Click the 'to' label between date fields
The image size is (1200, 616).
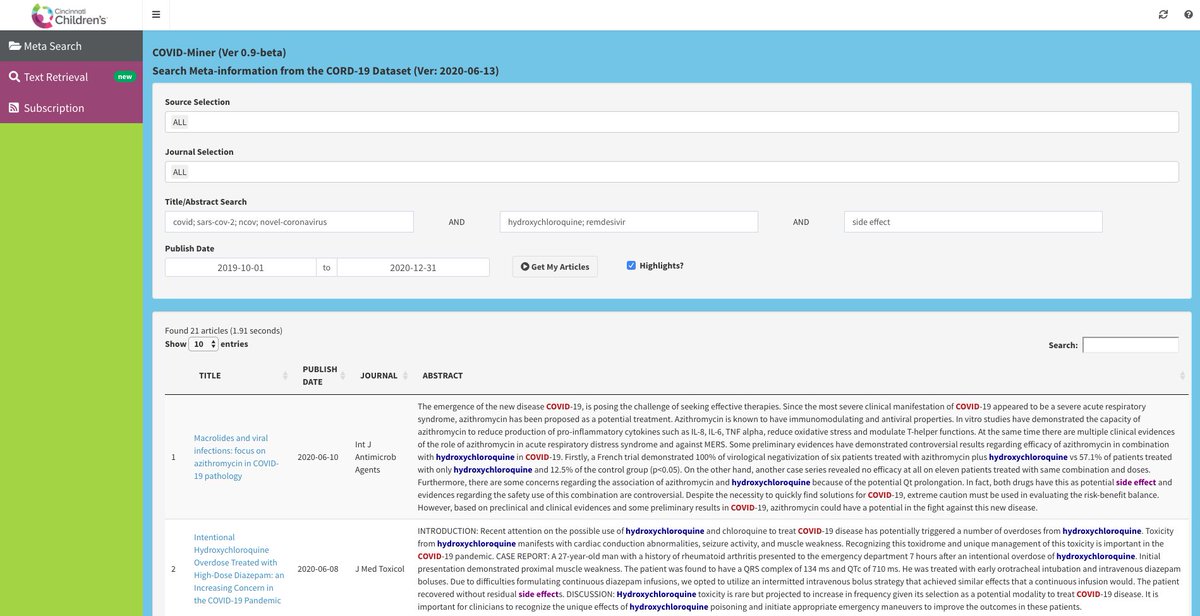click(327, 268)
